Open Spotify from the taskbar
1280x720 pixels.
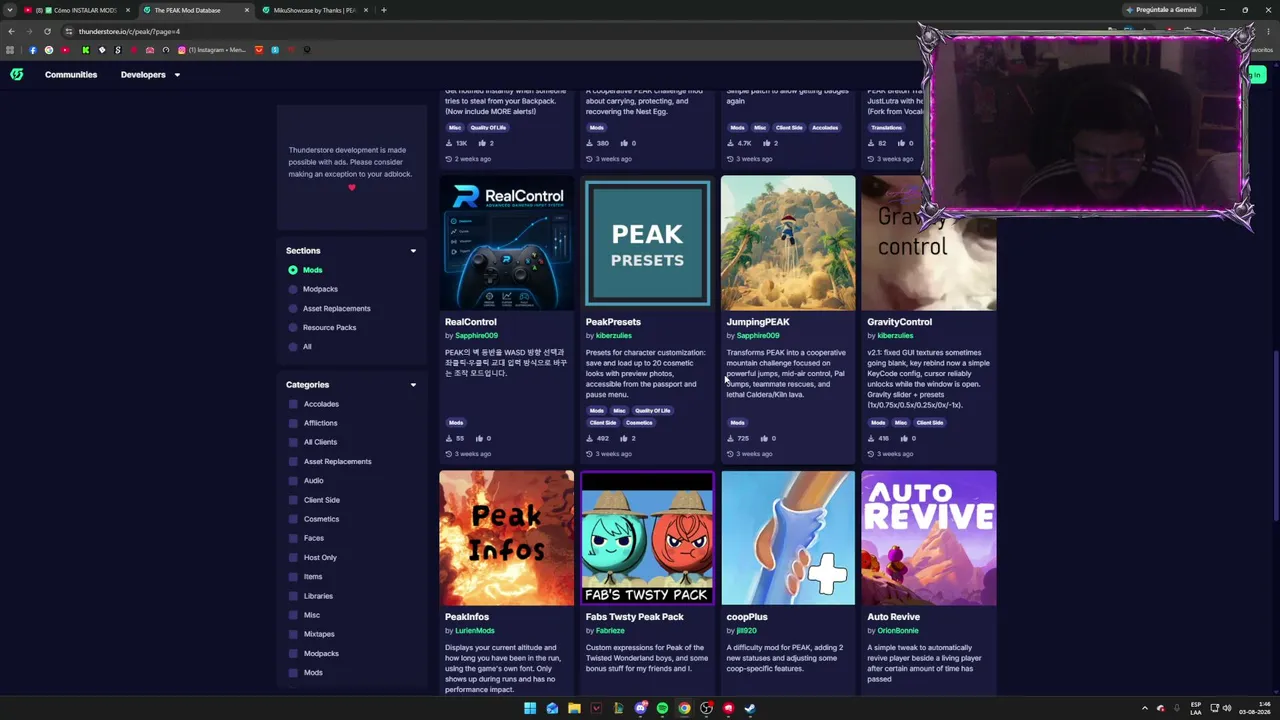[662, 708]
